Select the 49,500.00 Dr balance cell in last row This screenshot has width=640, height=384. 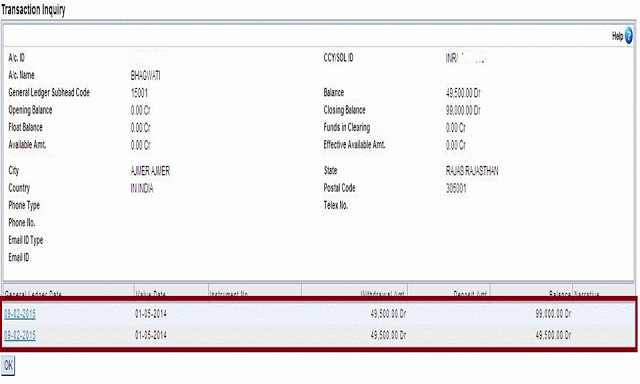coord(553,335)
